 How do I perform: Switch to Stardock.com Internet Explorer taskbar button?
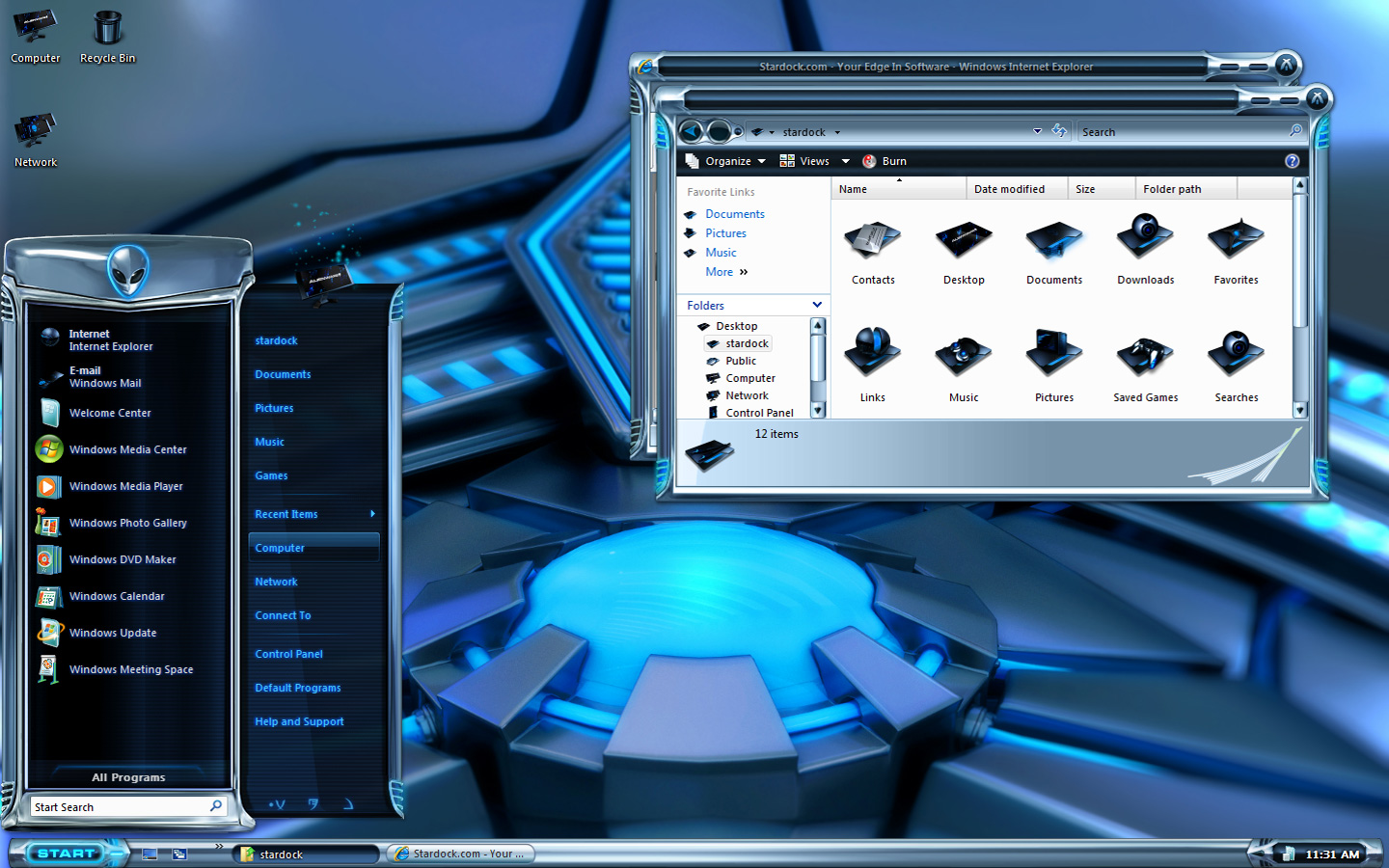(462, 854)
